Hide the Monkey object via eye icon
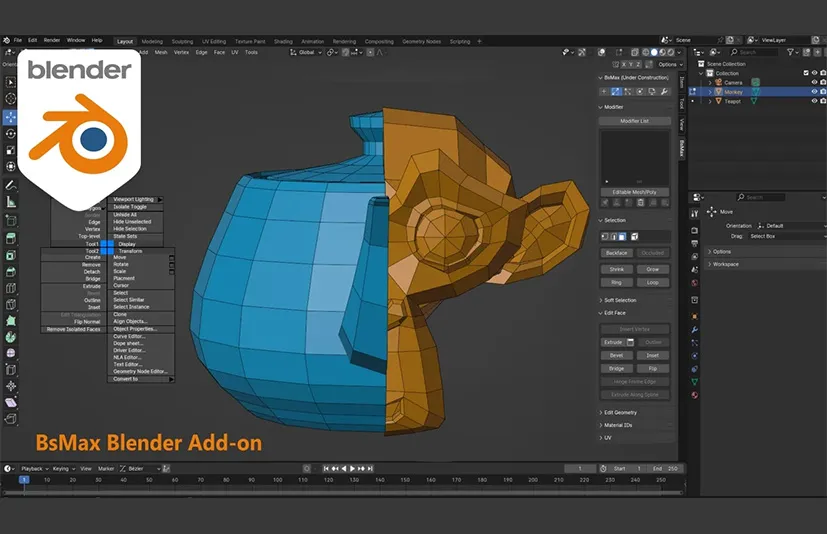Viewport: 827px width, 534px height. pyautogui.click(x=814, y=92)
